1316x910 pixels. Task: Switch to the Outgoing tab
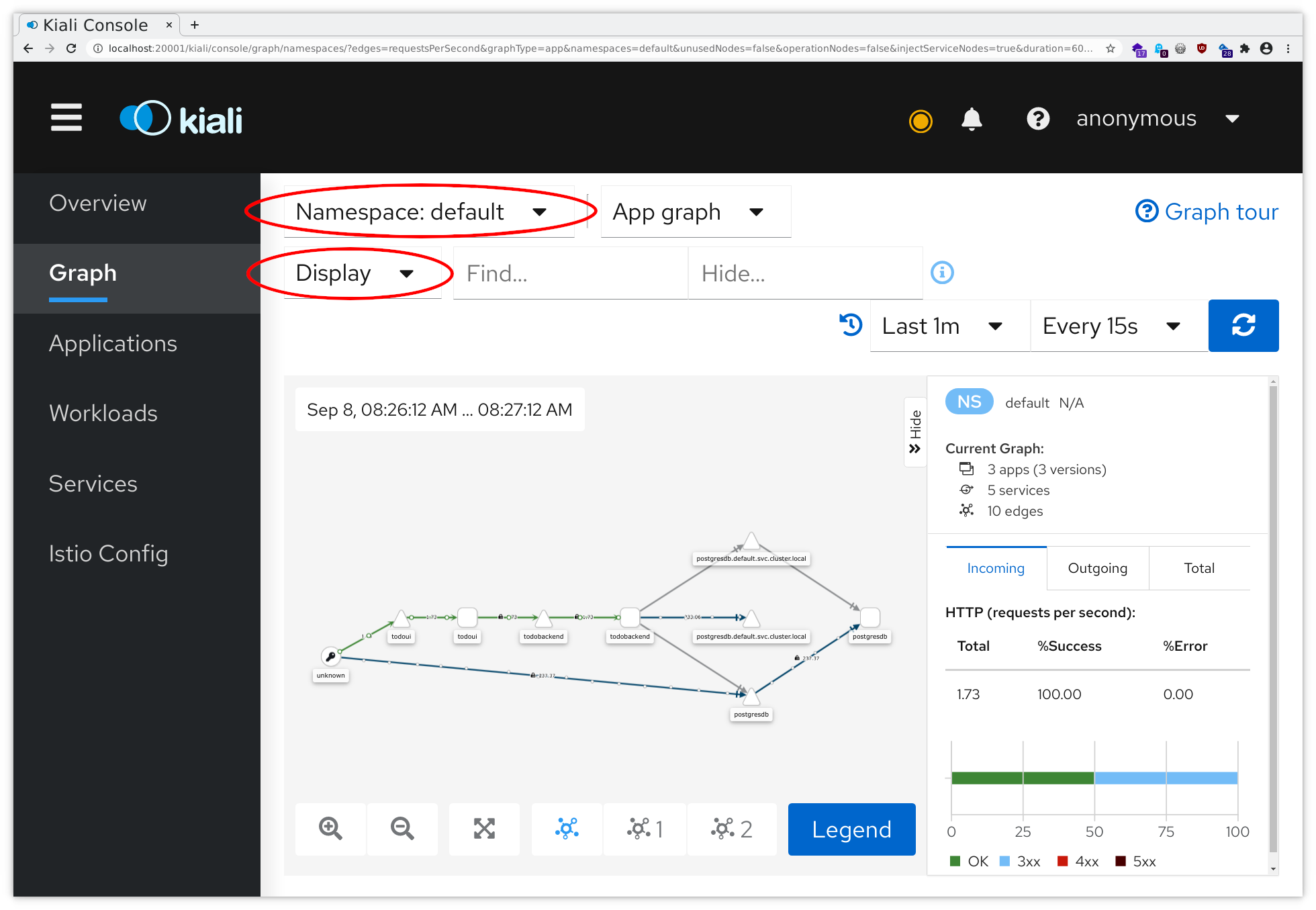click(x=1097, y=568)
